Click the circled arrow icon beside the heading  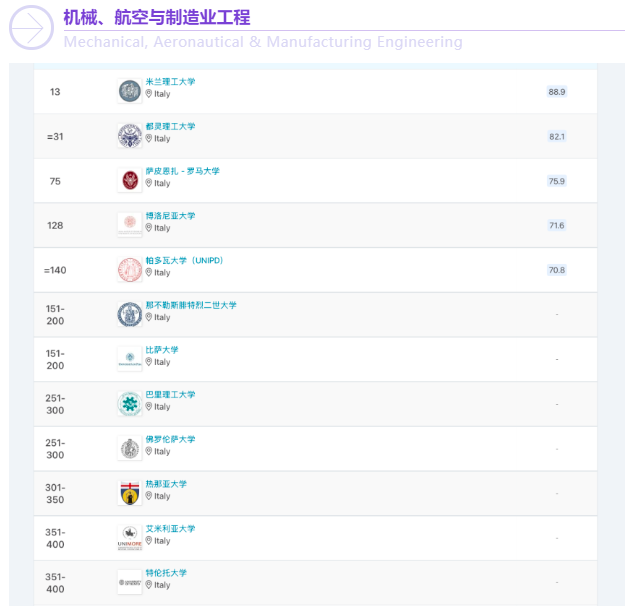pos(31,28)
